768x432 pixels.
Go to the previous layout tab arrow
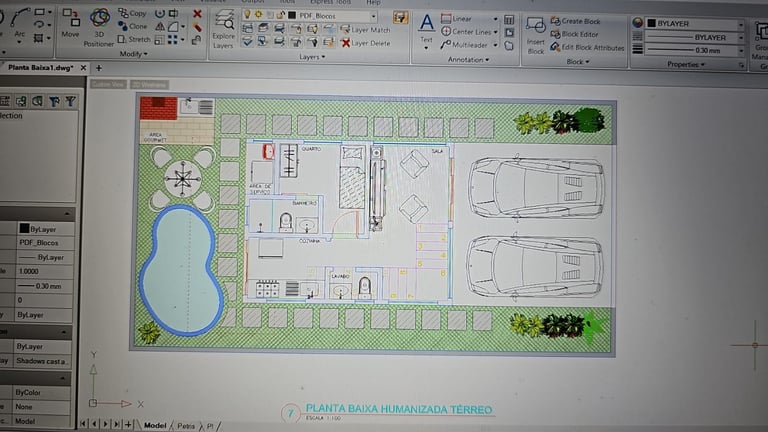click(94, 424)
